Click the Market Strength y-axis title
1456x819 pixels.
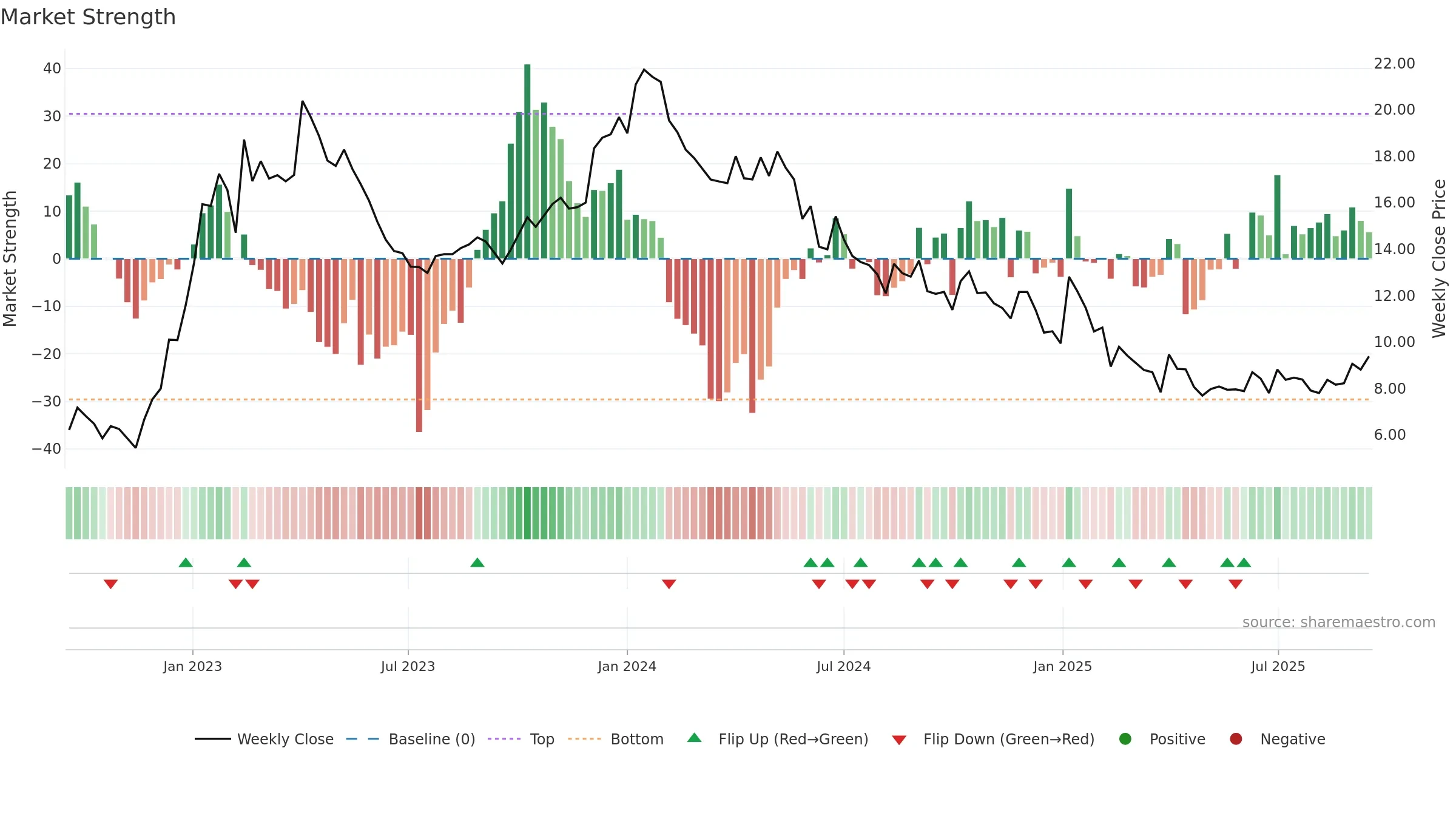click(x=10, y=258)
